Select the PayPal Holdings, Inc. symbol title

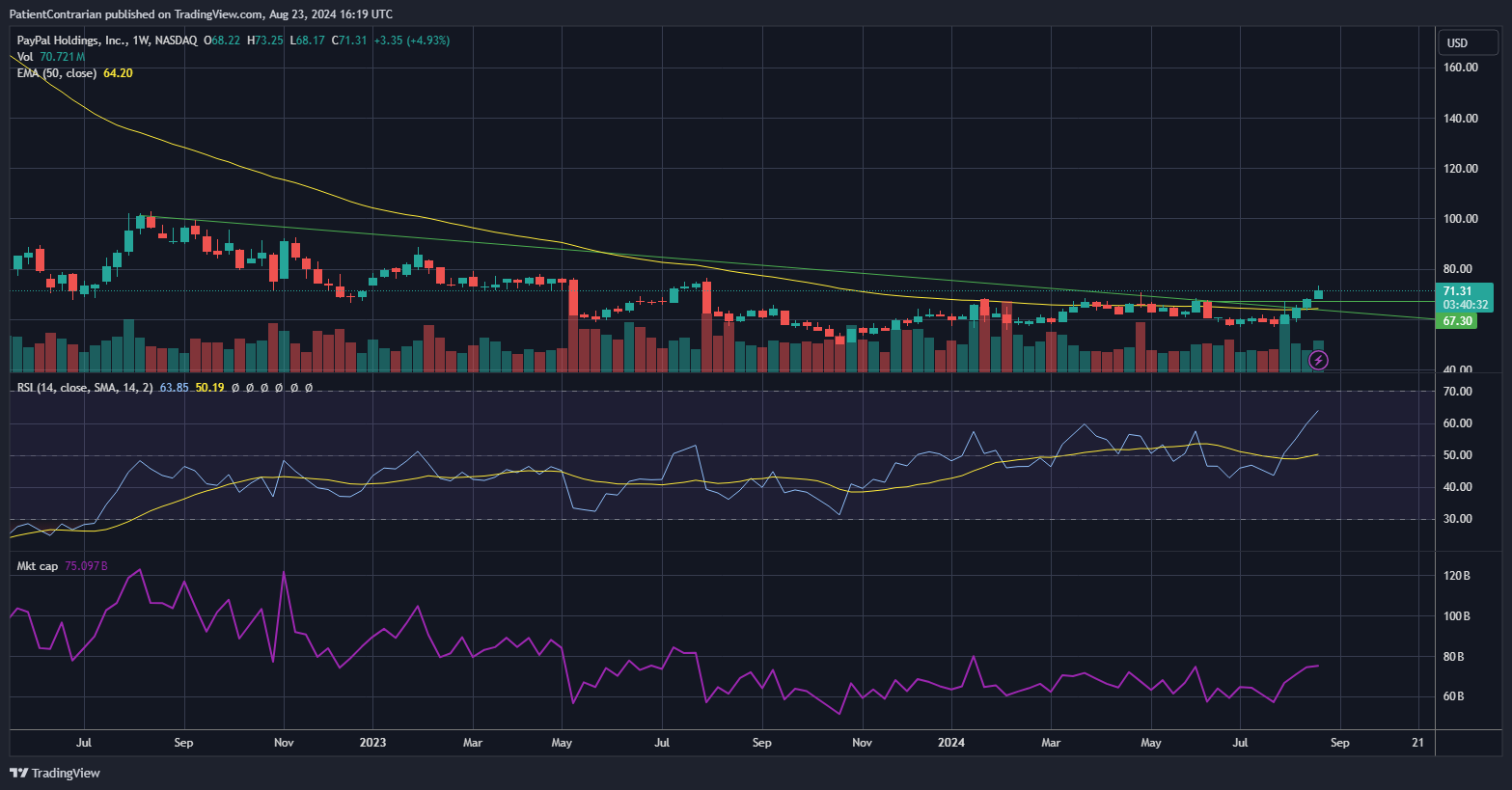point(71,41)
